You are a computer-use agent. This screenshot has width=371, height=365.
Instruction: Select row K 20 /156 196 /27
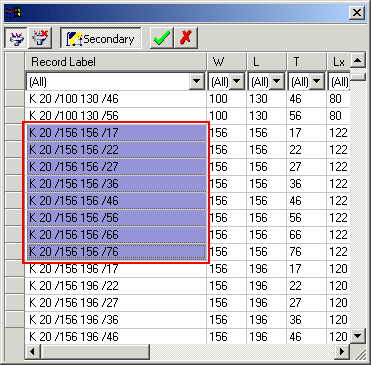[x=115, y=303]
